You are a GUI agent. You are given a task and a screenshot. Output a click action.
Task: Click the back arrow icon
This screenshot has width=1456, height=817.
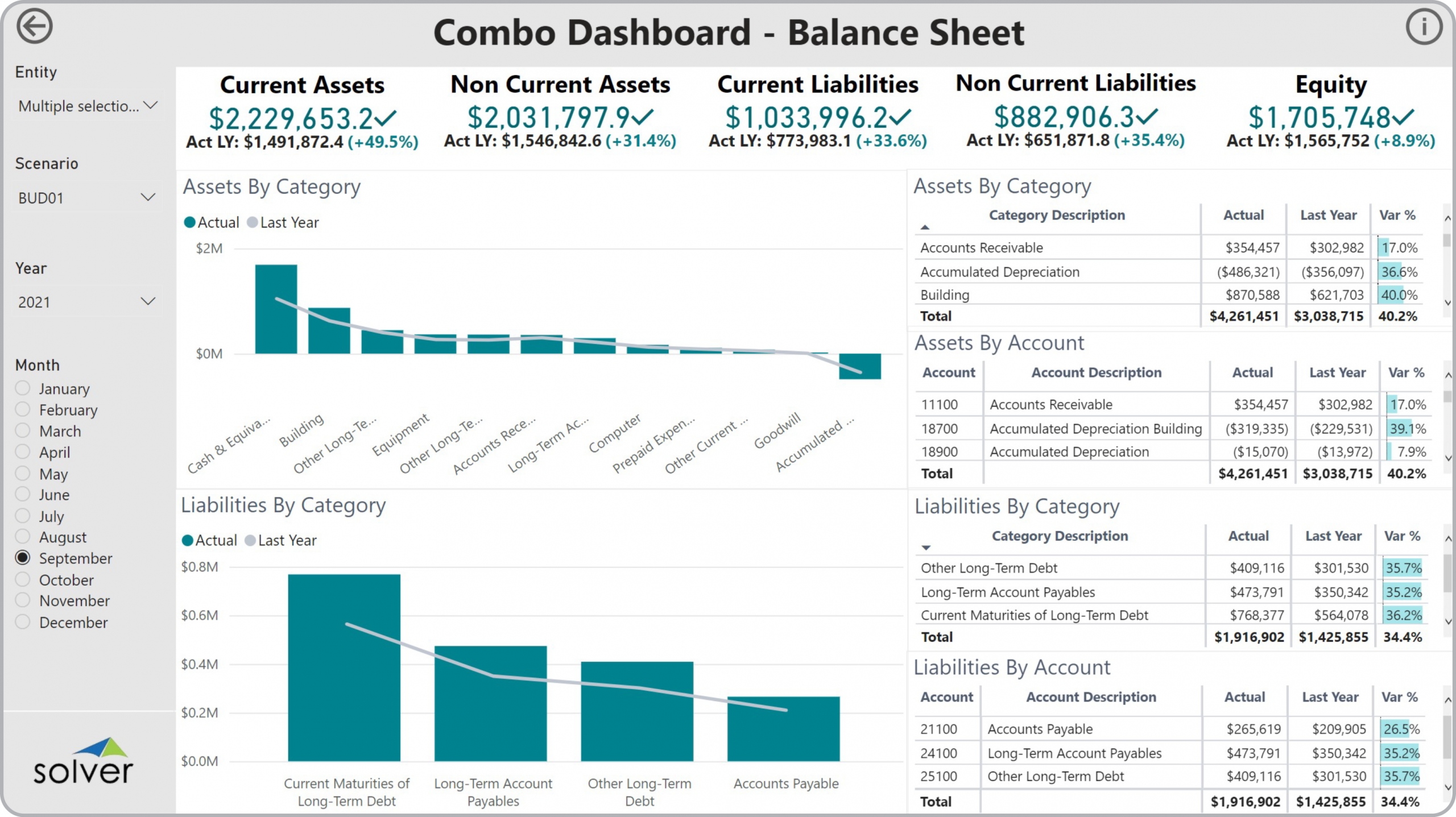[34, 27]
